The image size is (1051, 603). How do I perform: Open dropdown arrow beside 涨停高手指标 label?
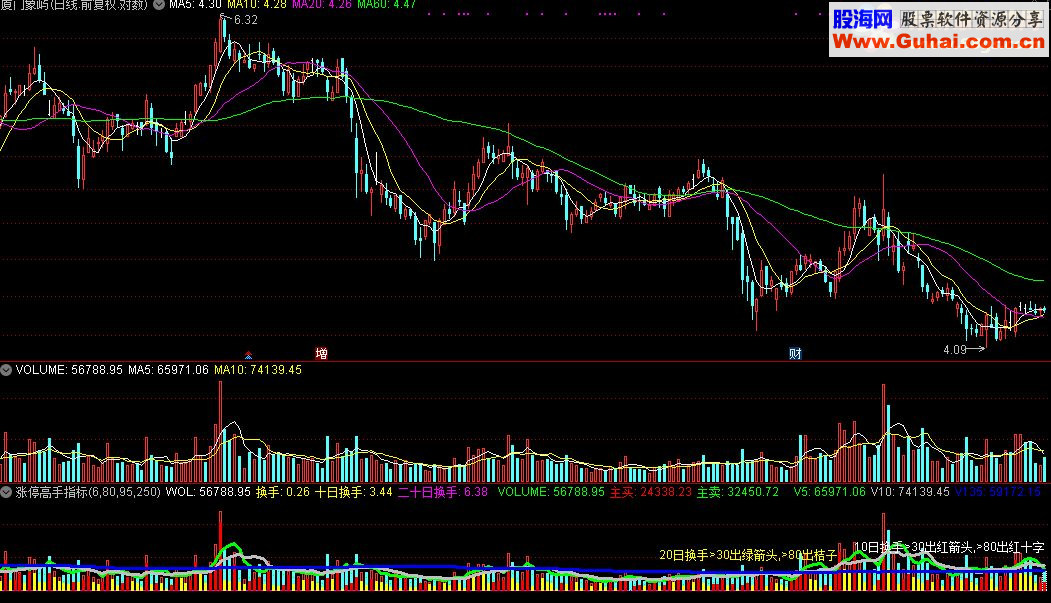[6, 492]
